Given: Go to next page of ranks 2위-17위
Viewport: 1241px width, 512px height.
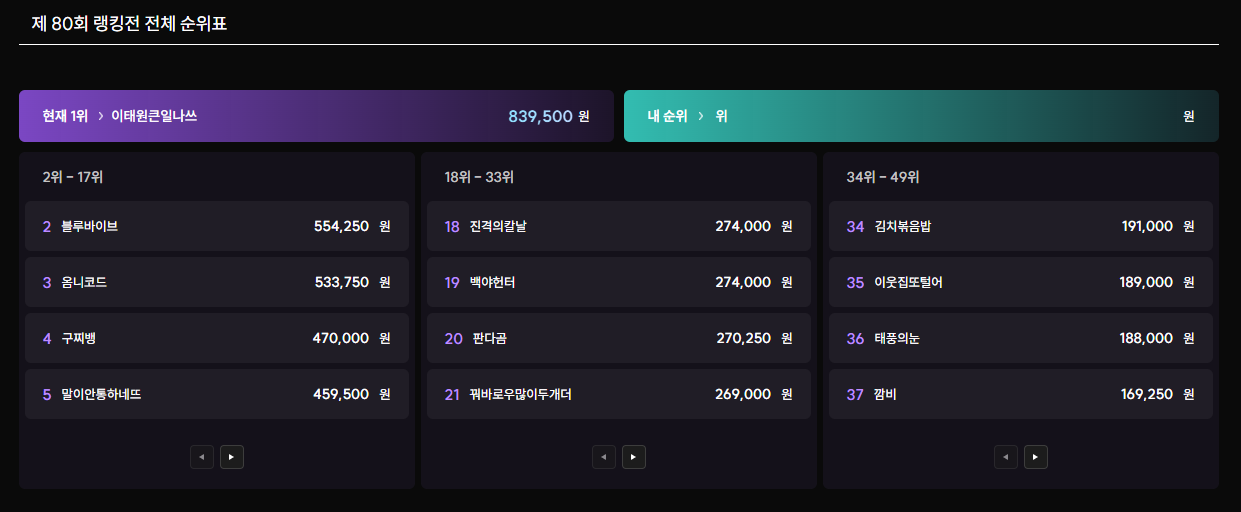Looking at the screenshot, I should (x=232, y=457).
